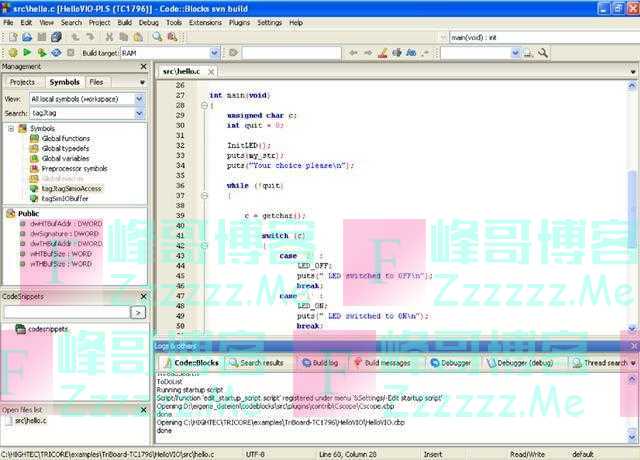Open the Build target dropdown
The width and height of the screenshot is (640, 460).
[214, 52]
